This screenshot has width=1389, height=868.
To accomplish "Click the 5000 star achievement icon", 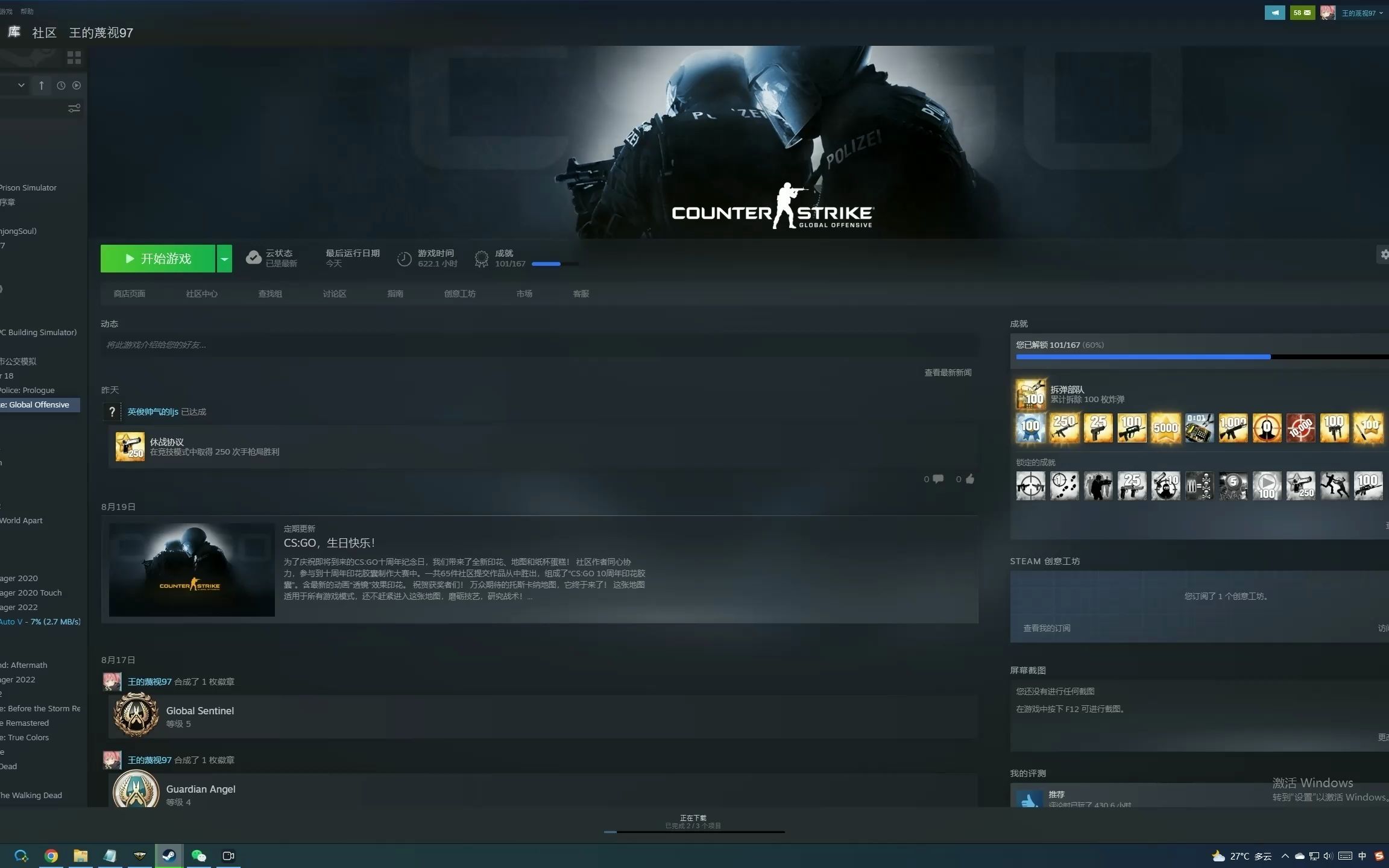I will click(x=1166, y=428).
